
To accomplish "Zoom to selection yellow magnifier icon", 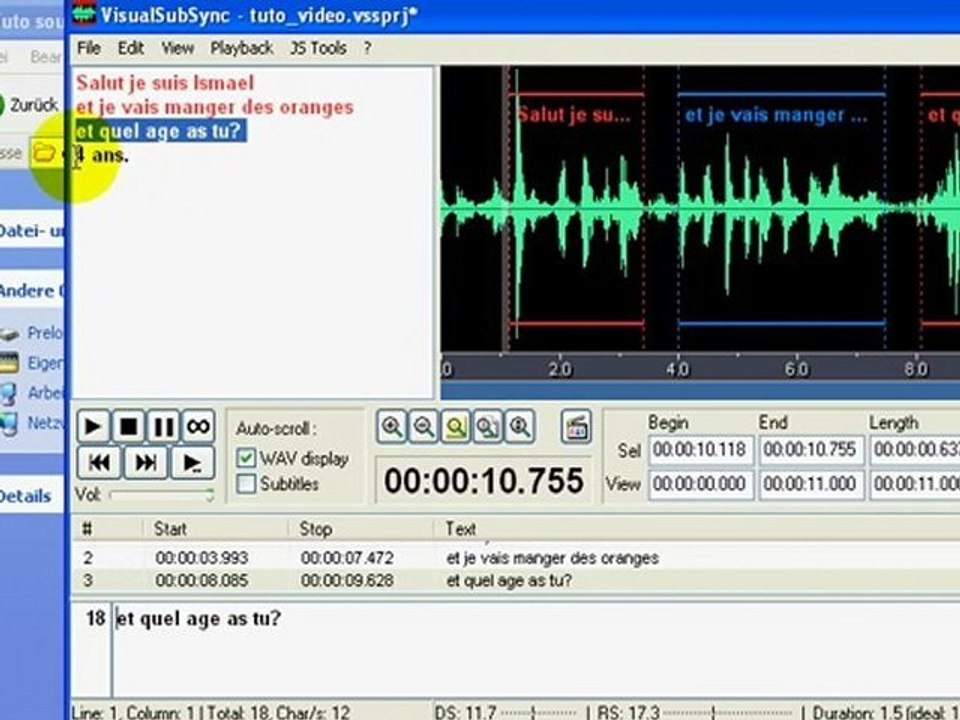I will 456,427.
